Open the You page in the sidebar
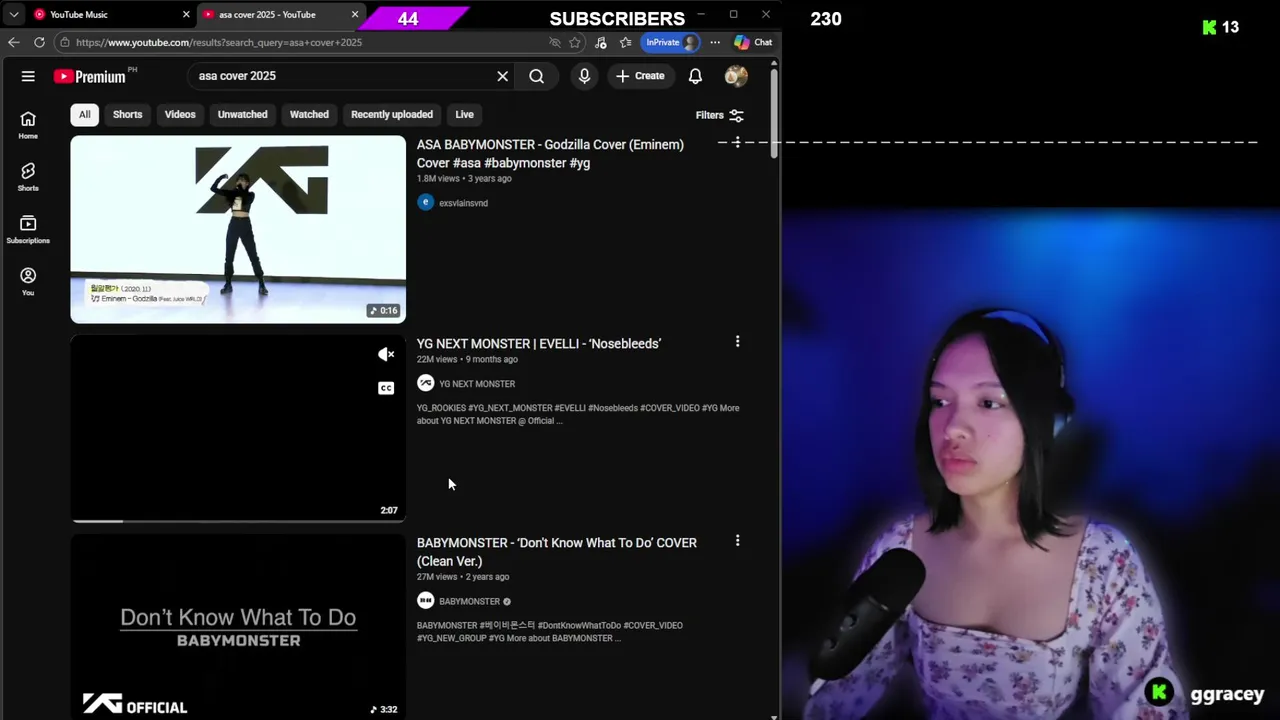This screenshot has height=720, width=1280. pyautogui.click(x=28, y=281)
